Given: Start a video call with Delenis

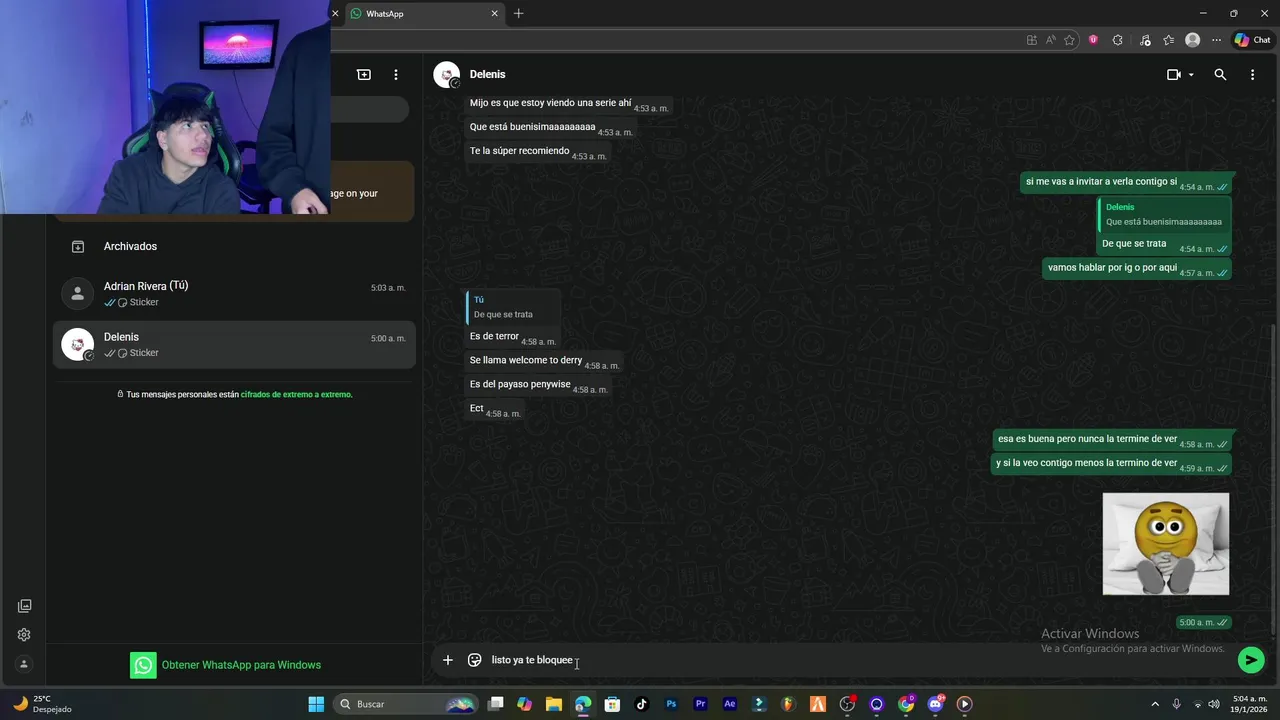Looking at the screenshot, I should [x=1173, y=75].
